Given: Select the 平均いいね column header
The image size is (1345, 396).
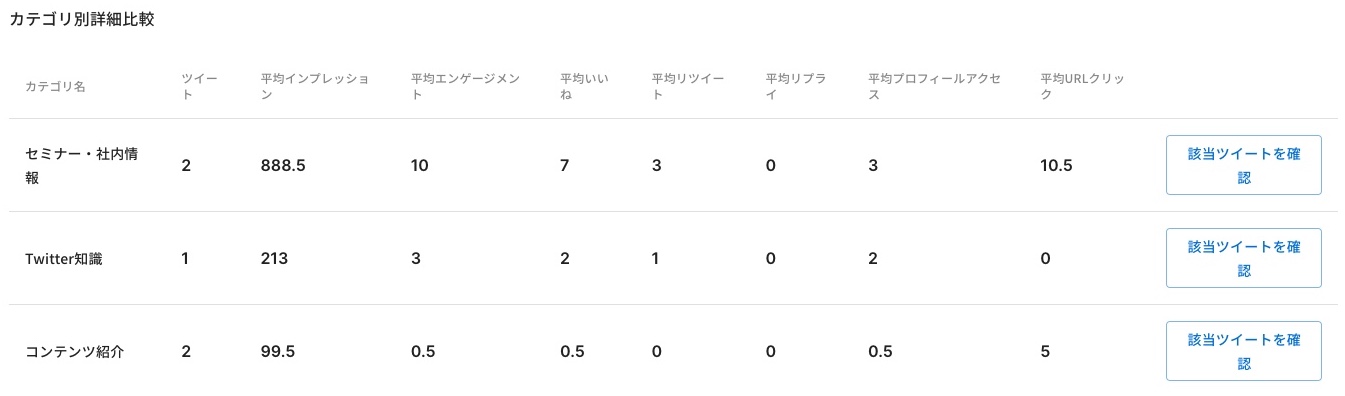Looking at the screenshot, I should click(x=585, y=86).
